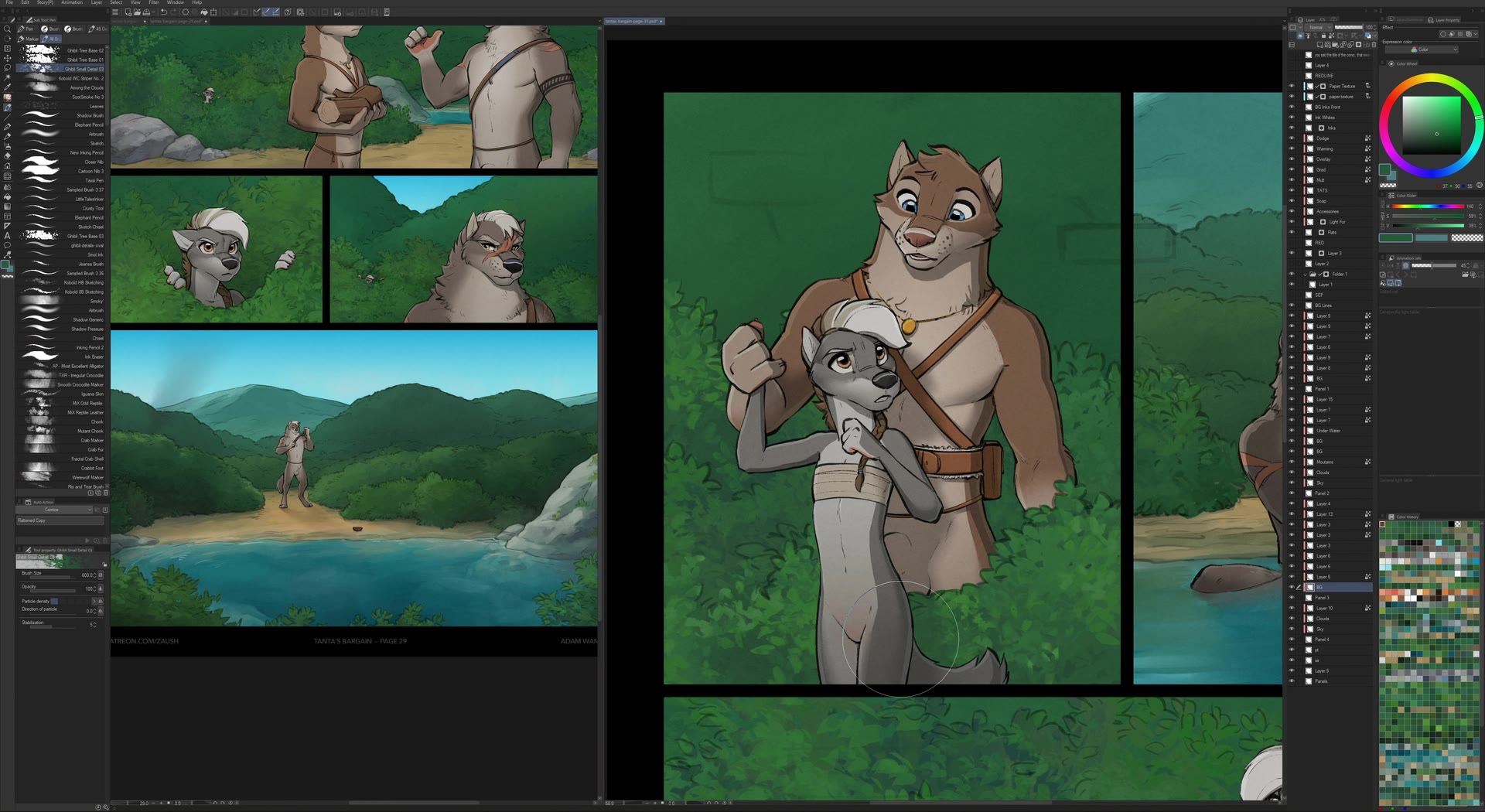Click inside the color wheel square
Image resolution: width=1485 pixels, height=812 pixels.
click(1432, 125)
